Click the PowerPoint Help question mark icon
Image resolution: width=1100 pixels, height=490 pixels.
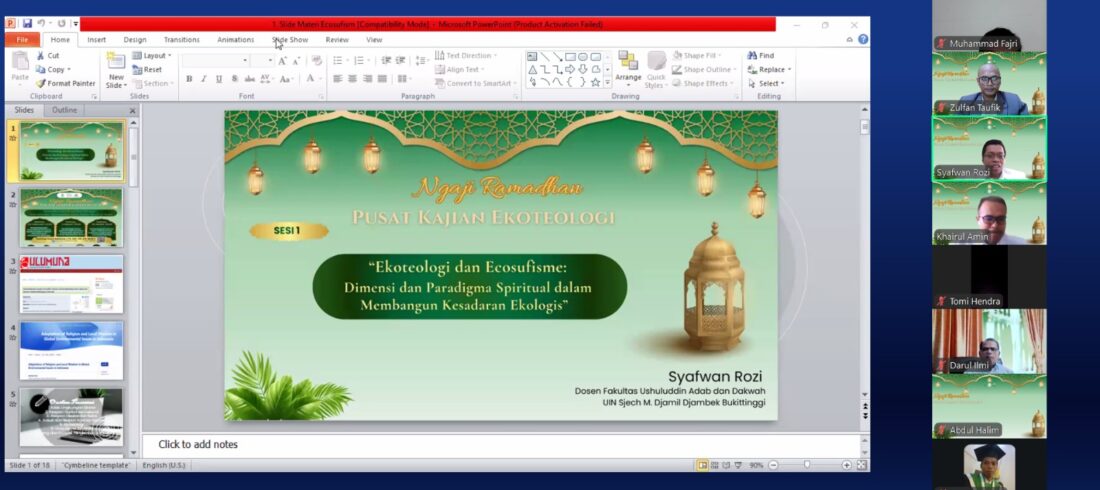[x=863, y=40]
